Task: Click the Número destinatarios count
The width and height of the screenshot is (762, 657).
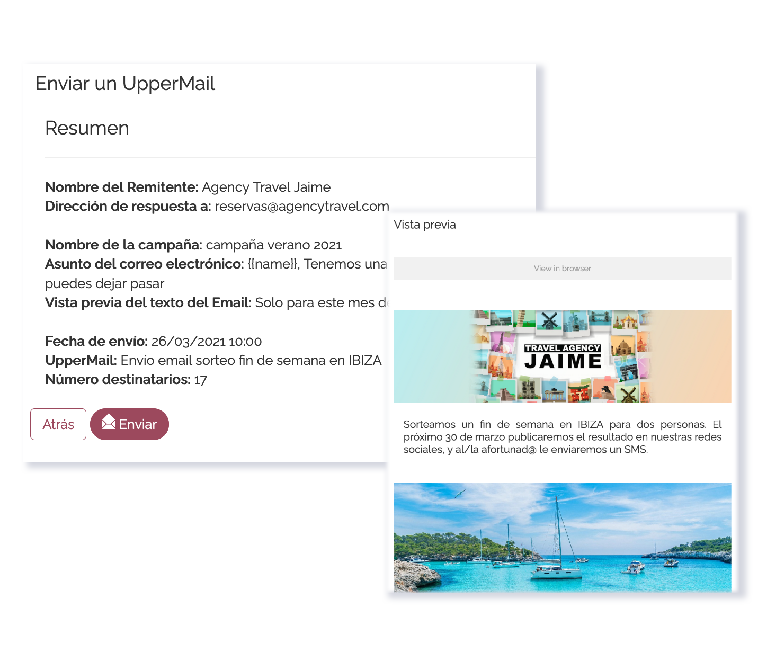Action: pyautogui.click(x=201, y=380)
